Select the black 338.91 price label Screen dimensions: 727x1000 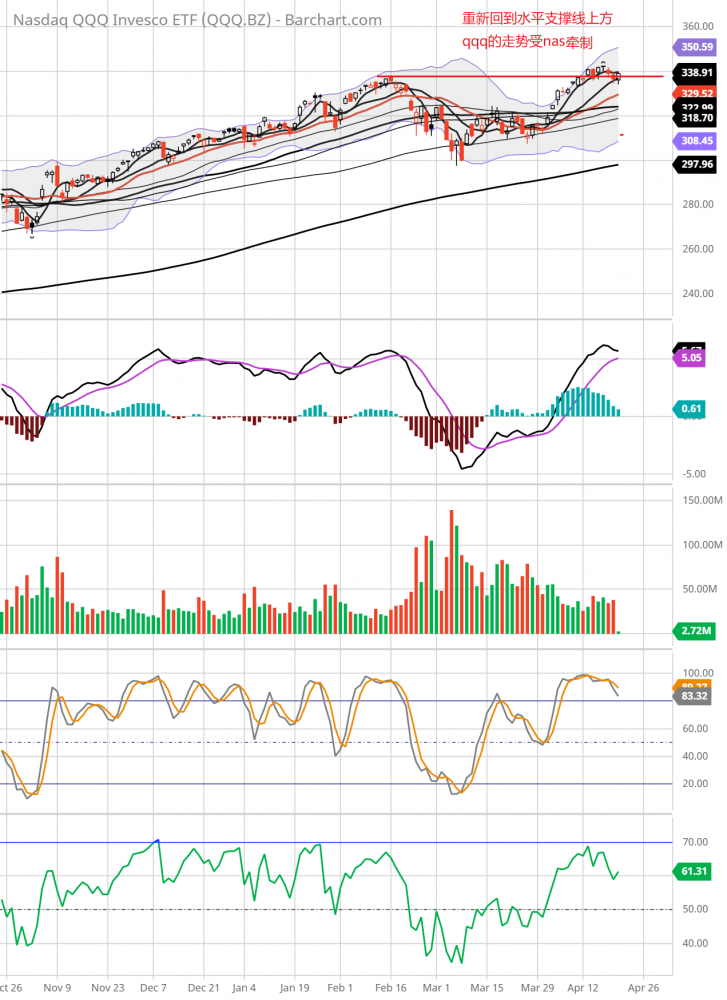pos(696,73)
